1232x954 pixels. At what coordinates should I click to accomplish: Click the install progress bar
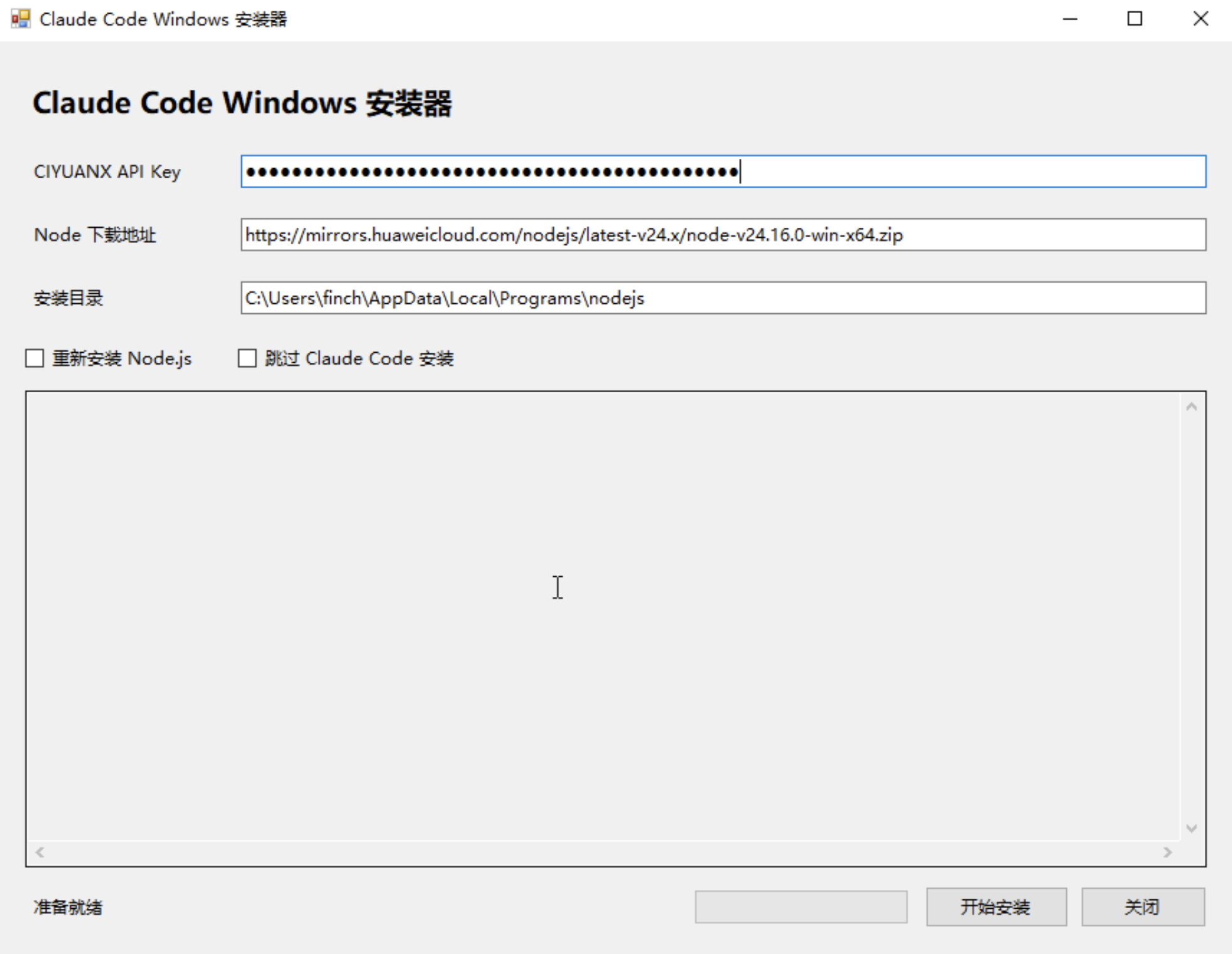[801, 907]
